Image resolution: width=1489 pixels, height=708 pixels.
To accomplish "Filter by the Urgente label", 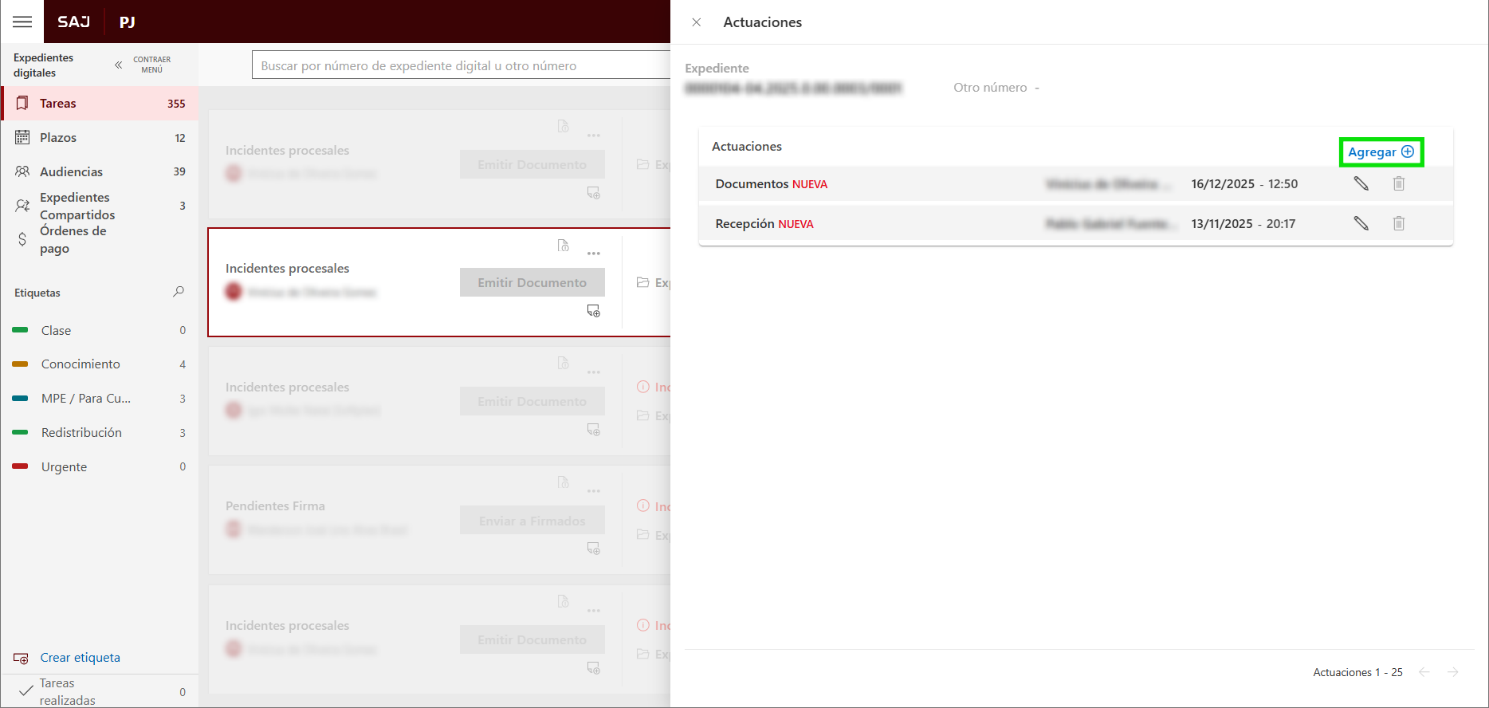I will [64, 467].
